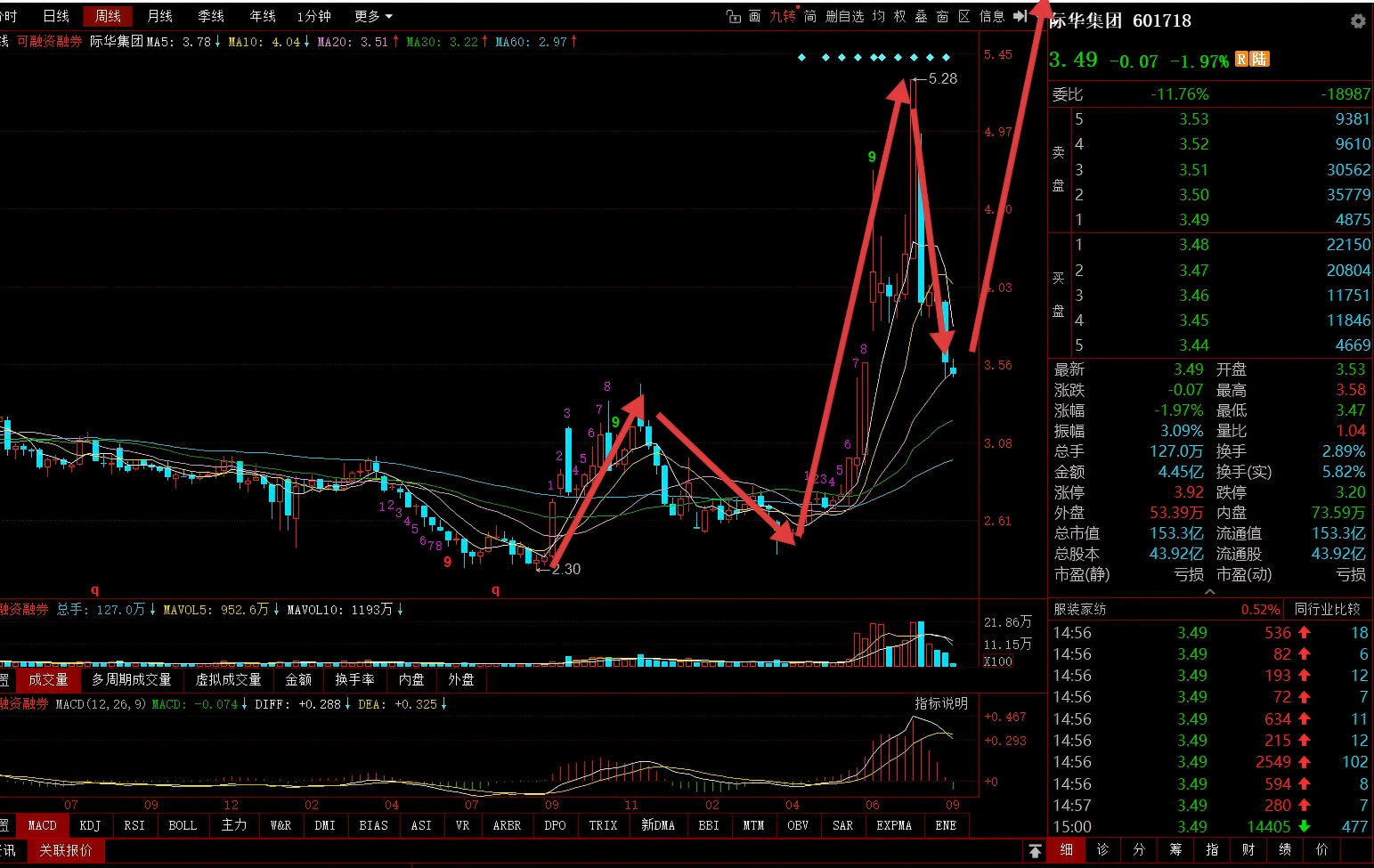The image size is (1374, 868).
Task: Select the 细 detail tab
Action: (x=1066, y=850)
